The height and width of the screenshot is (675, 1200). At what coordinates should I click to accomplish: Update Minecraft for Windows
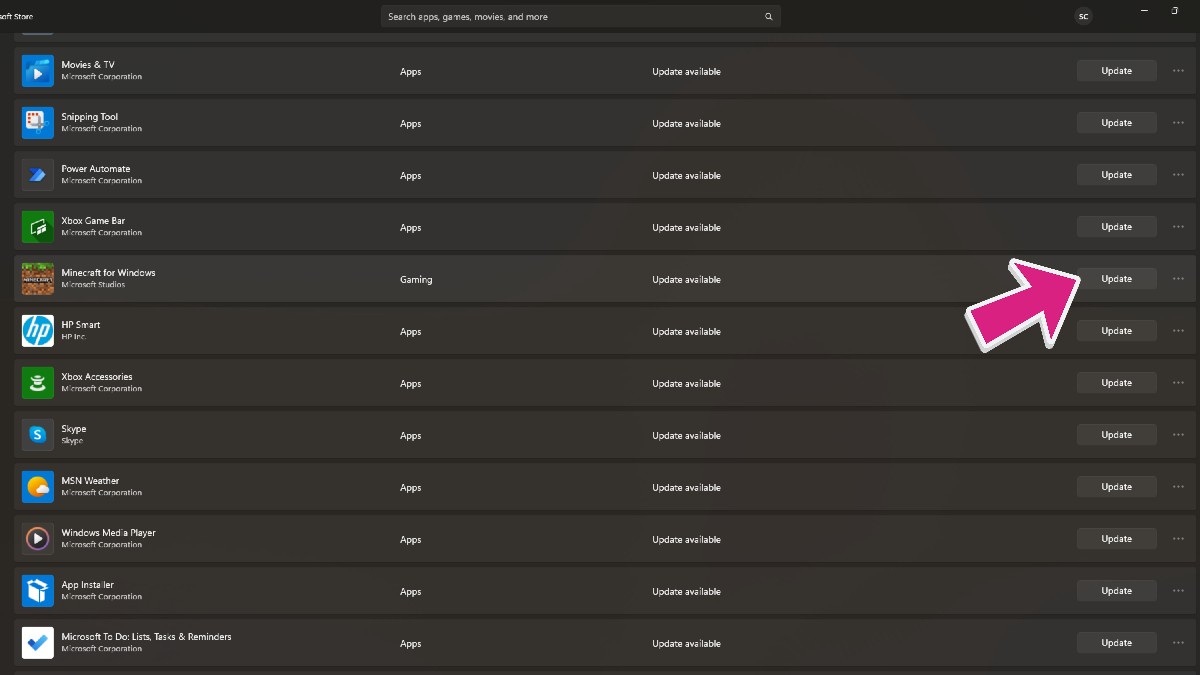coord(1116,279)
